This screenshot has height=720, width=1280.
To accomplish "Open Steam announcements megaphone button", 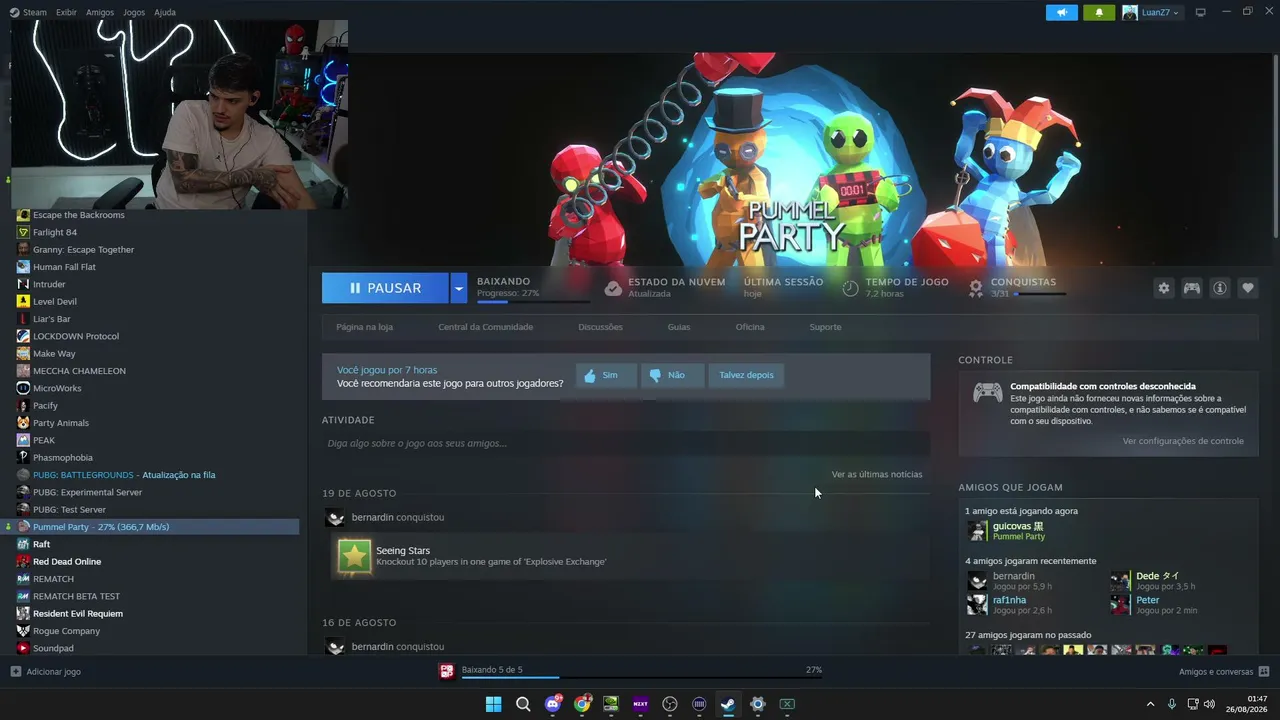I will 1062,12.
